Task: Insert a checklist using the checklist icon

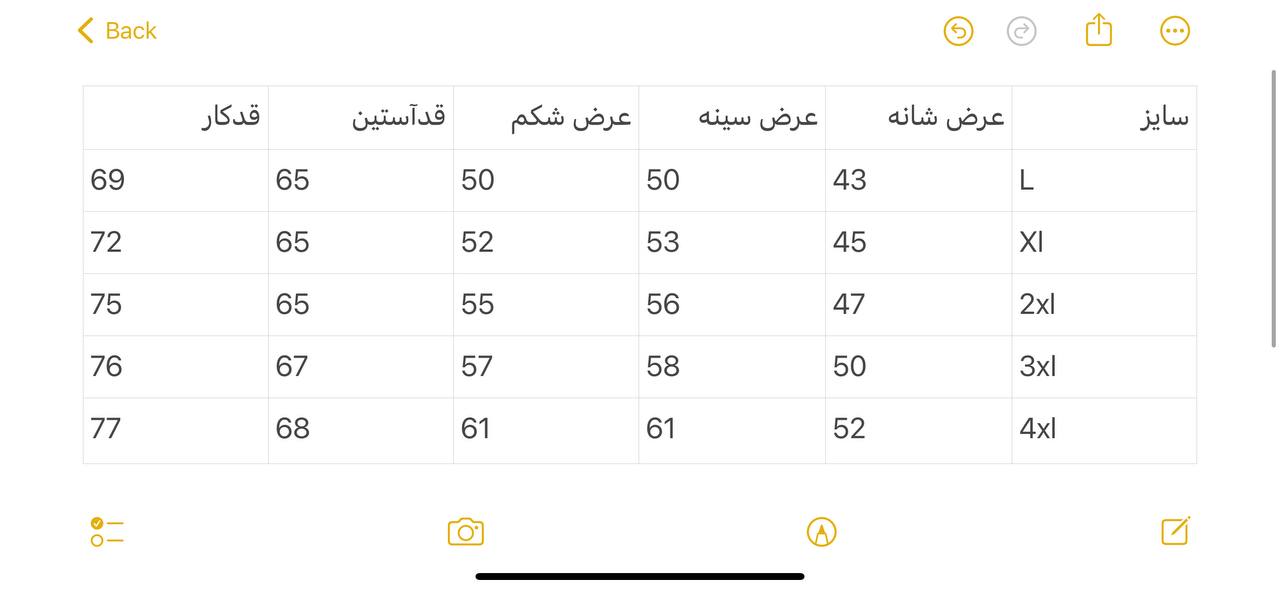Action: (x=106, y=532)
